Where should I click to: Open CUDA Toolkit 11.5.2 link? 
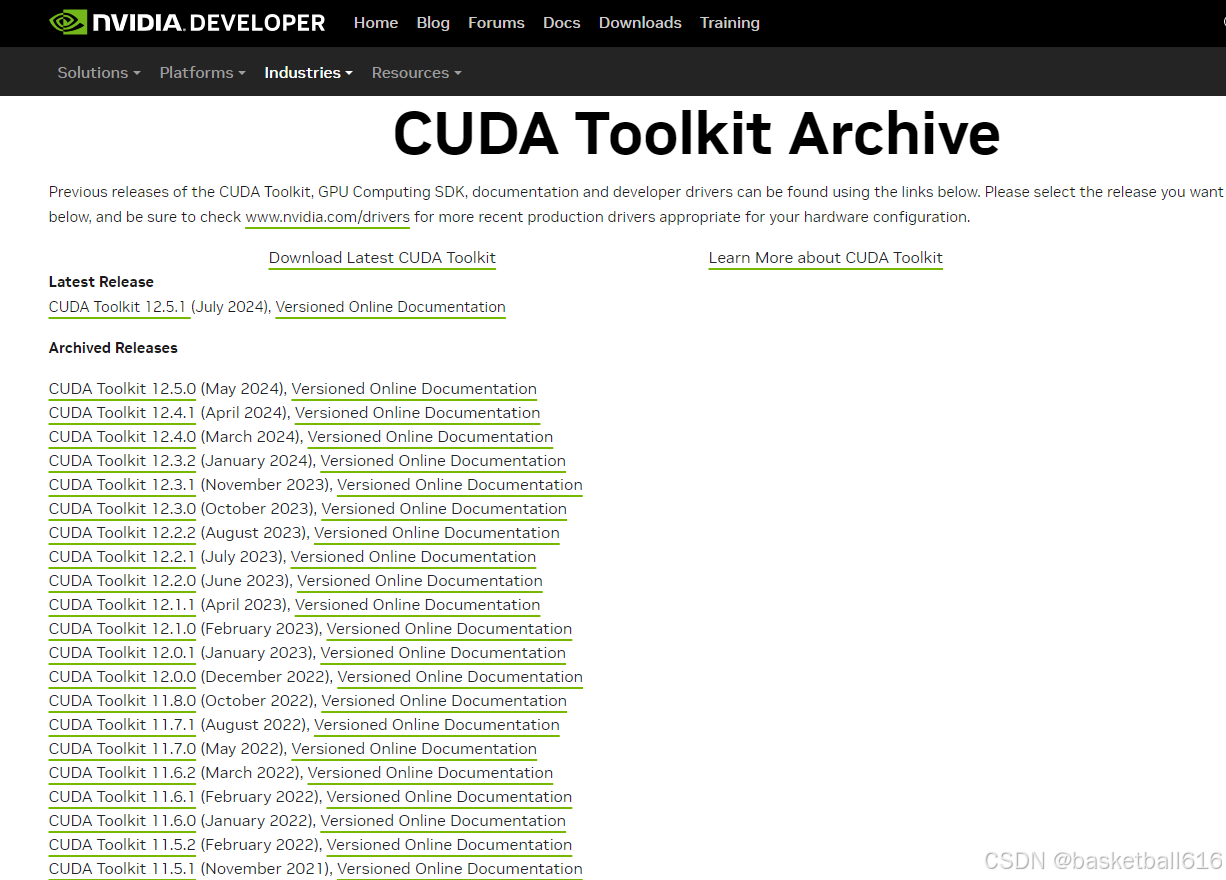[x=122, y=845]
